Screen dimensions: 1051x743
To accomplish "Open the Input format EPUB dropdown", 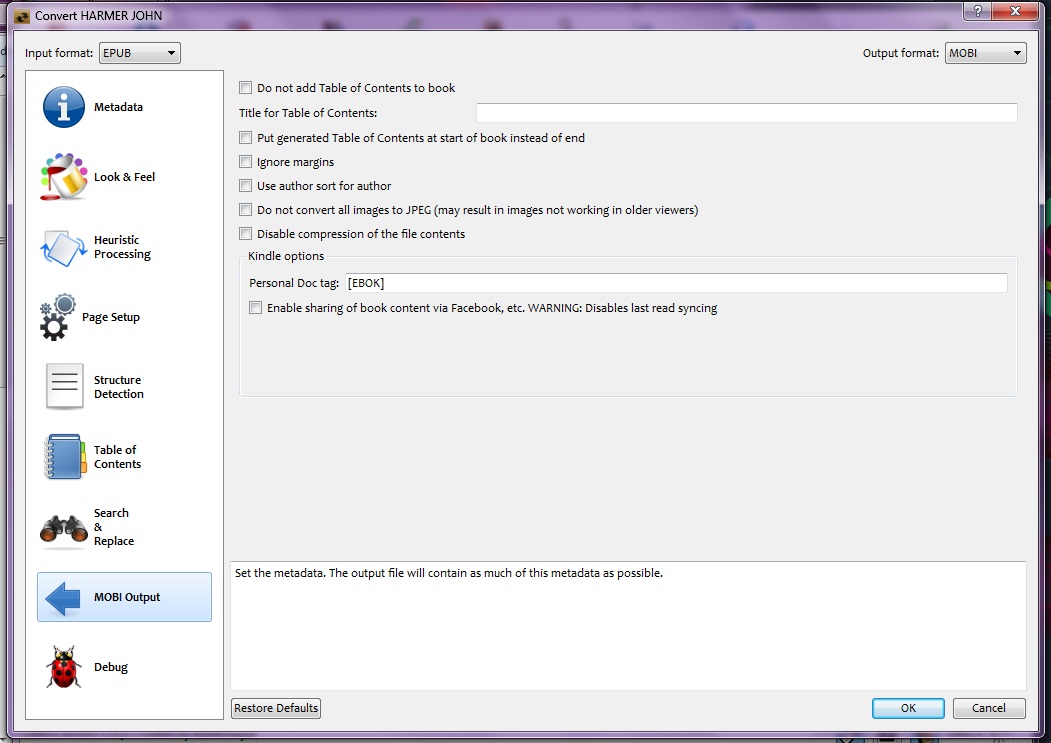I will [x=140, y=53].
